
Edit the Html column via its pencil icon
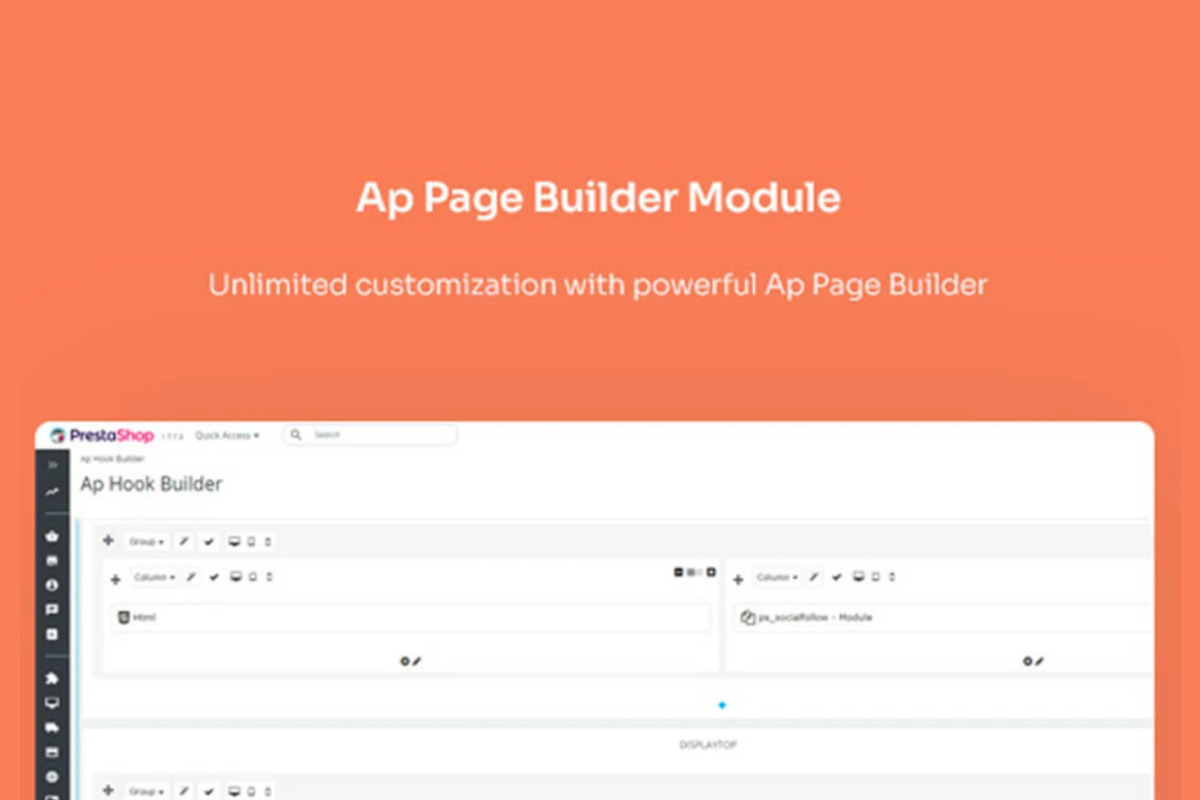[x=190, y=577]
